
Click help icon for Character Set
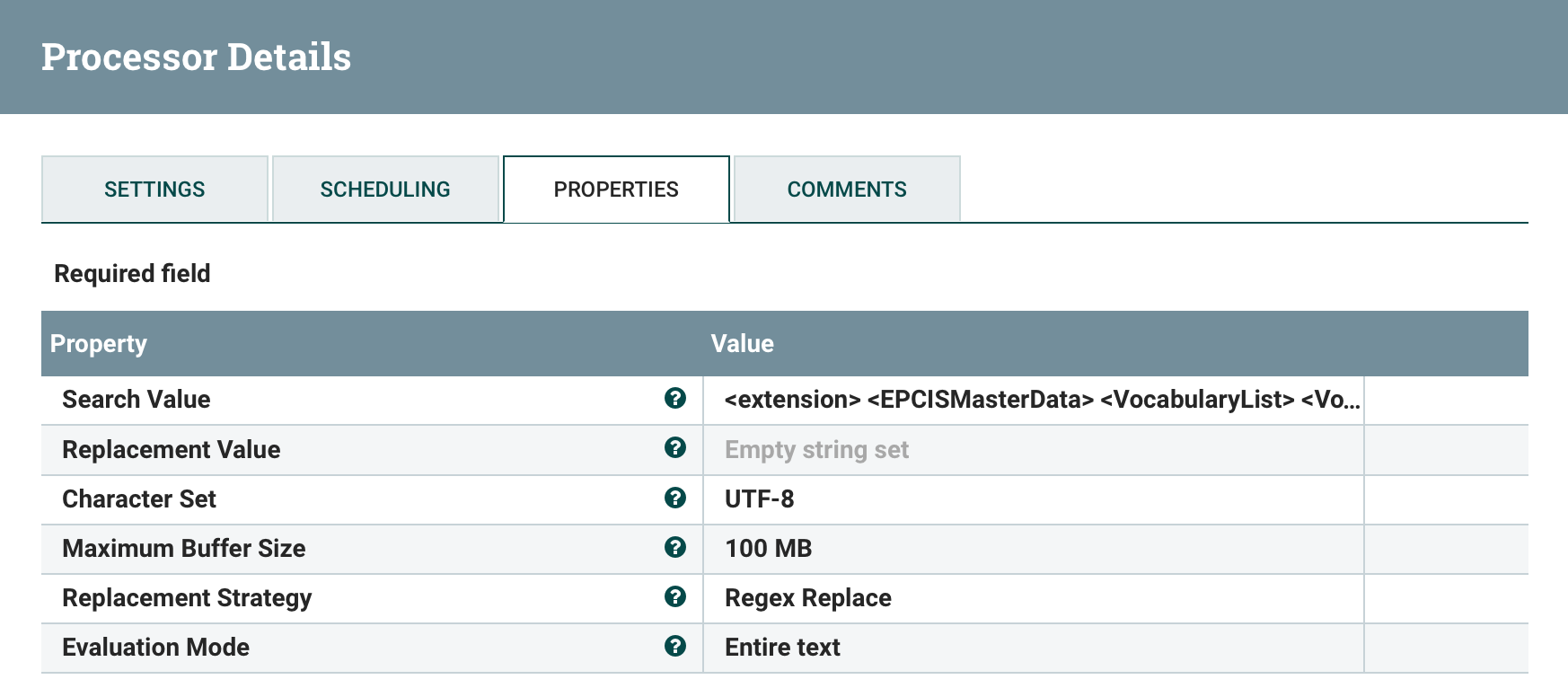pyautogui.click(x=675, y=498)
